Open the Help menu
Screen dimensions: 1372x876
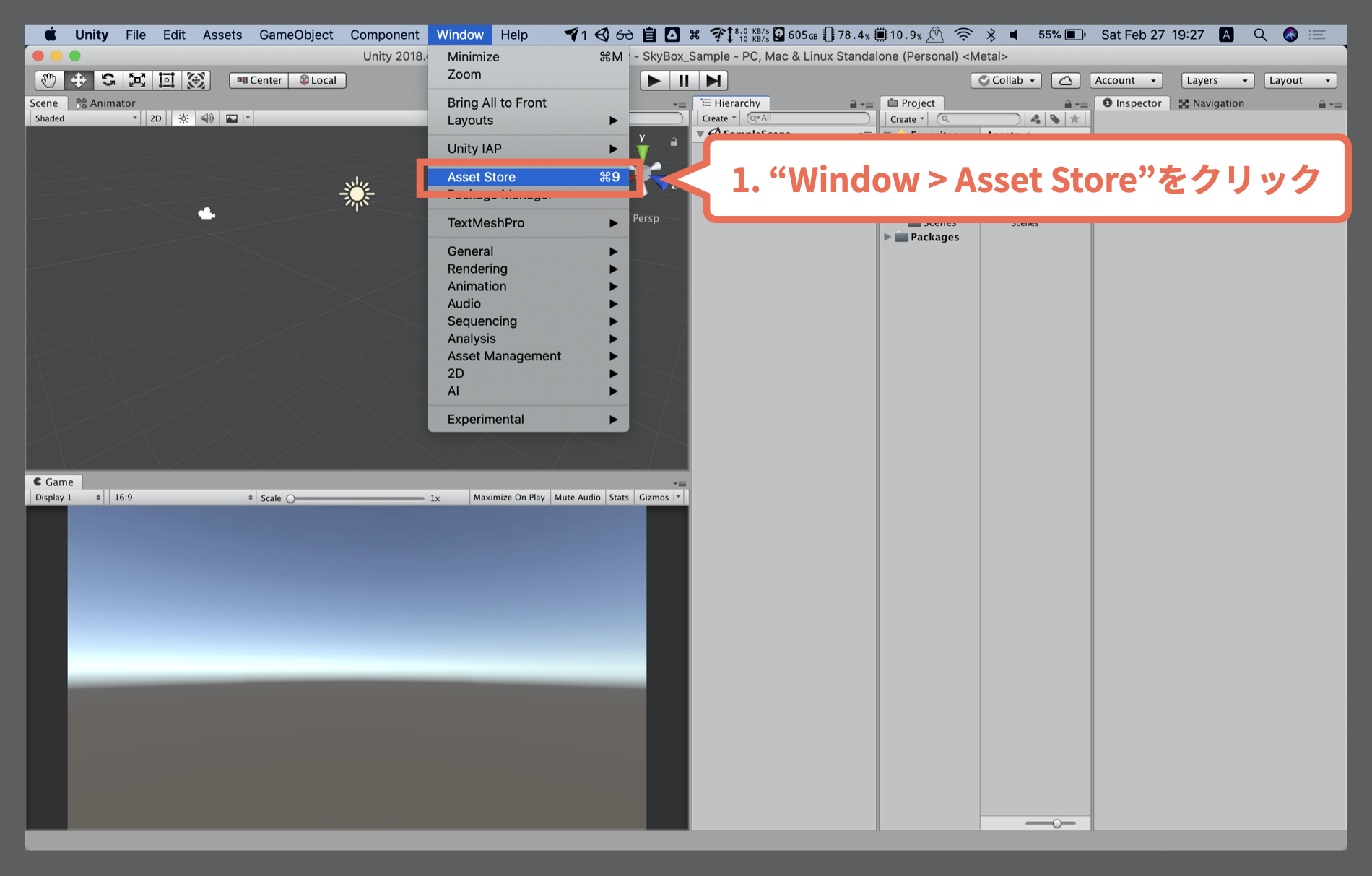[514, 35]
